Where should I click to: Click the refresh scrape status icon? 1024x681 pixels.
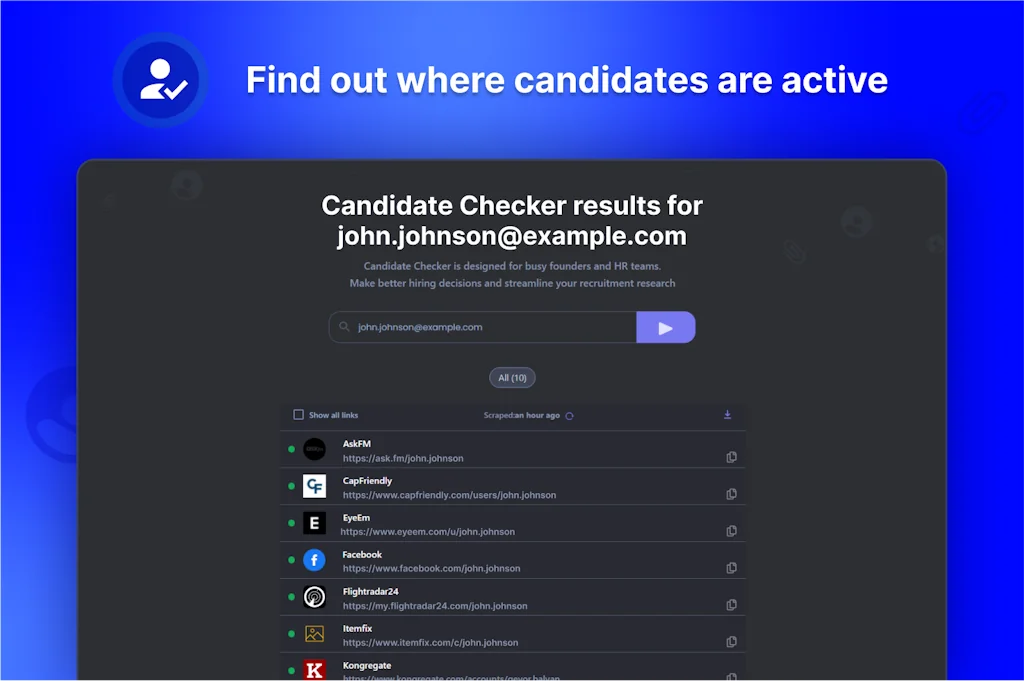568,414
